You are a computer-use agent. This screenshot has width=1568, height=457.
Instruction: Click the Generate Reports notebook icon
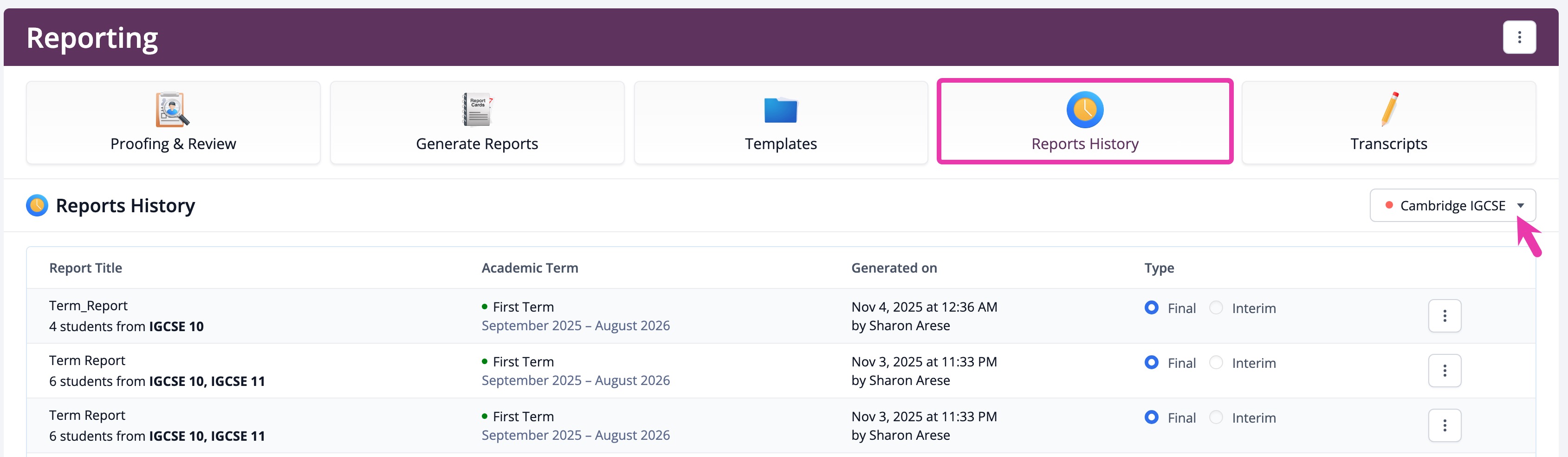pyautogui.click(x=477, y=110)
